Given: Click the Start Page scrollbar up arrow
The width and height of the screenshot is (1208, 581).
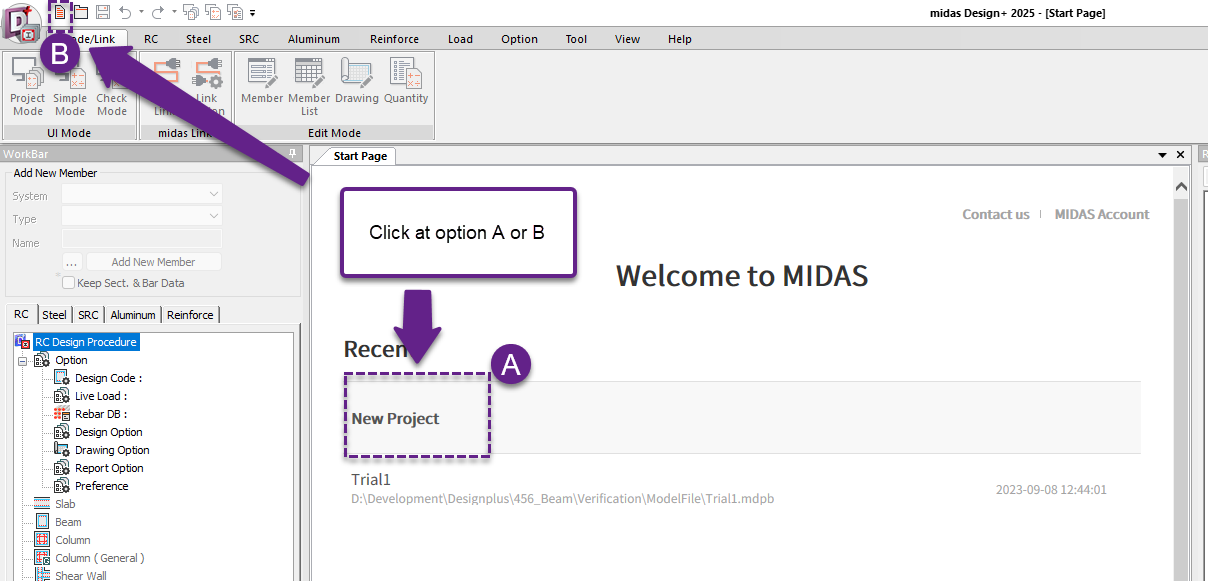Looking at the screenshot, I should (x=1180, y=187).
